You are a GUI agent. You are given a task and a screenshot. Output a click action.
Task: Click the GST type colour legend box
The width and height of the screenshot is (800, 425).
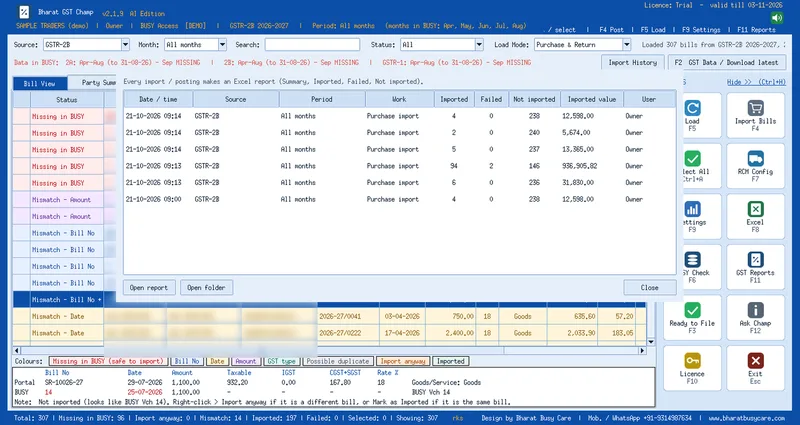(281, 361)
